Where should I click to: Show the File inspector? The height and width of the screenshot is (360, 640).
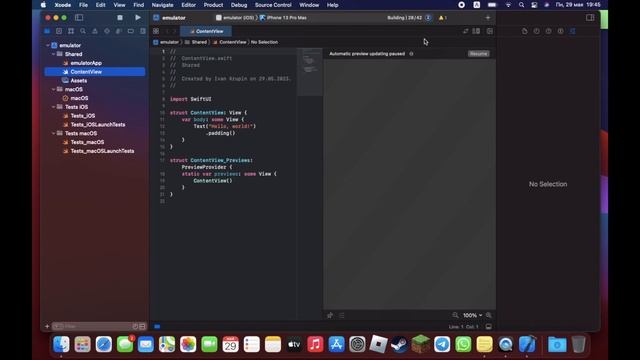click(524, 31)
